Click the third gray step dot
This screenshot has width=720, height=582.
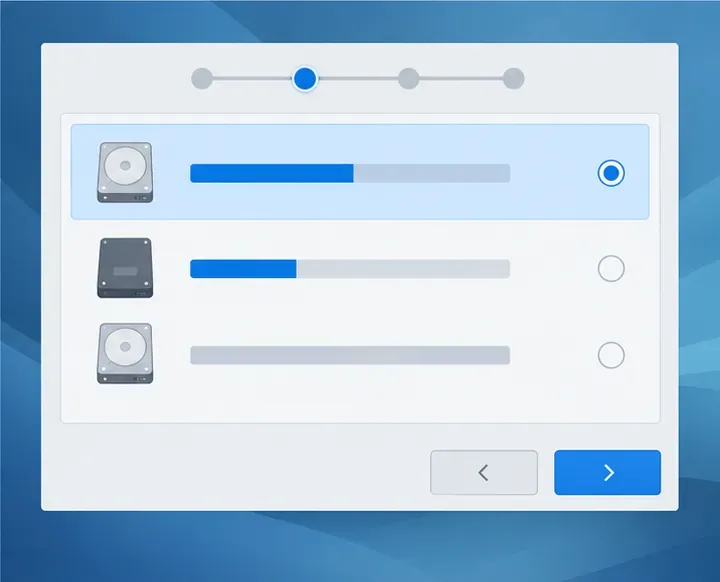(x=408, y=79)
